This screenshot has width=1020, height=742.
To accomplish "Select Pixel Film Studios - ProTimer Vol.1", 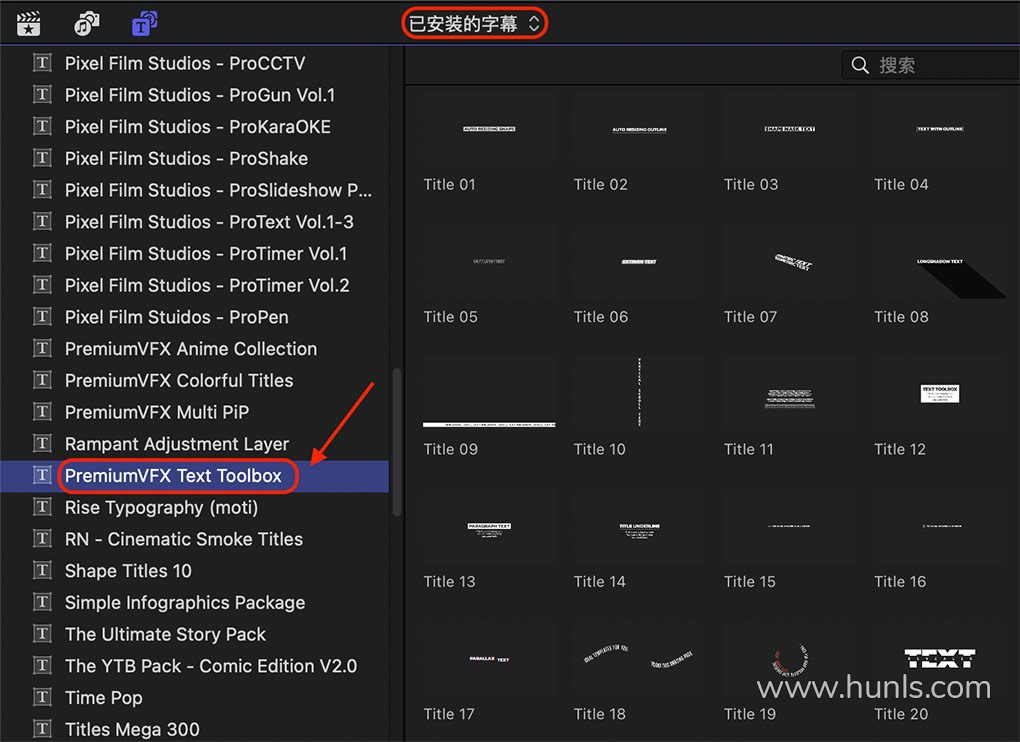I will click(195, 254).
